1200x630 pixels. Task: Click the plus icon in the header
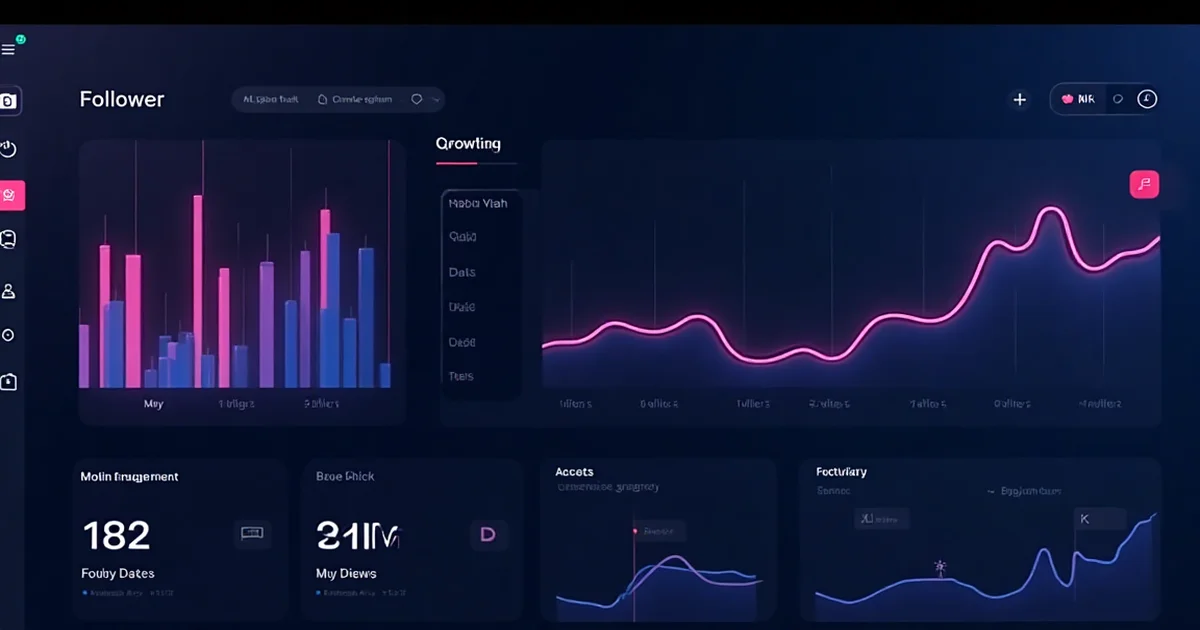(x=1020, y=100)
